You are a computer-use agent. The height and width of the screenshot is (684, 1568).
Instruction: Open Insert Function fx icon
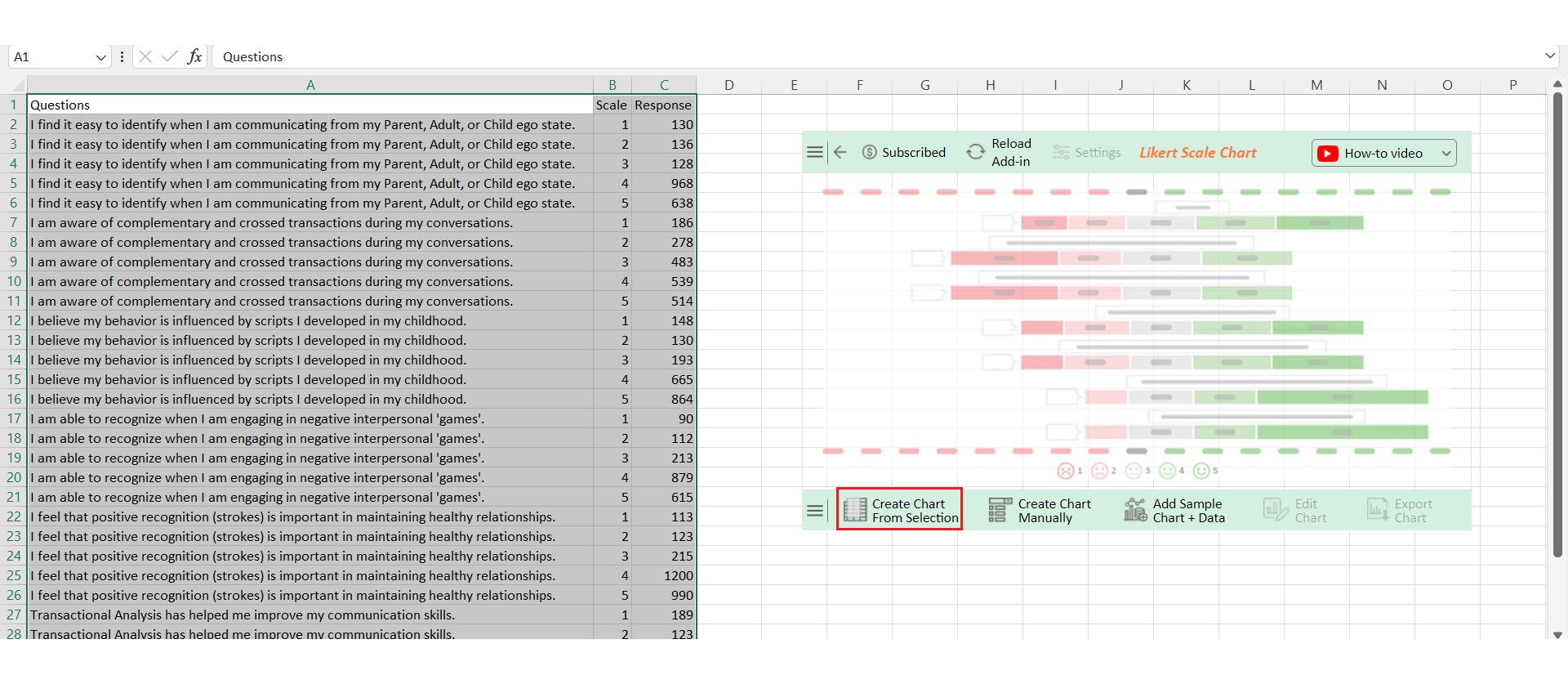click(194, 56)
